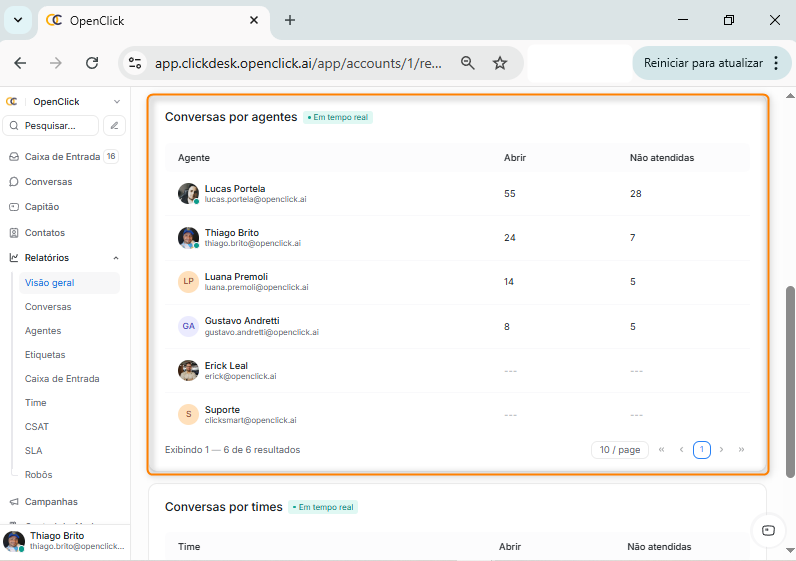Collapse the Relatórios sidebar section
The height and width of the screenshot is (561, 796).
click(x=116, y=258)
